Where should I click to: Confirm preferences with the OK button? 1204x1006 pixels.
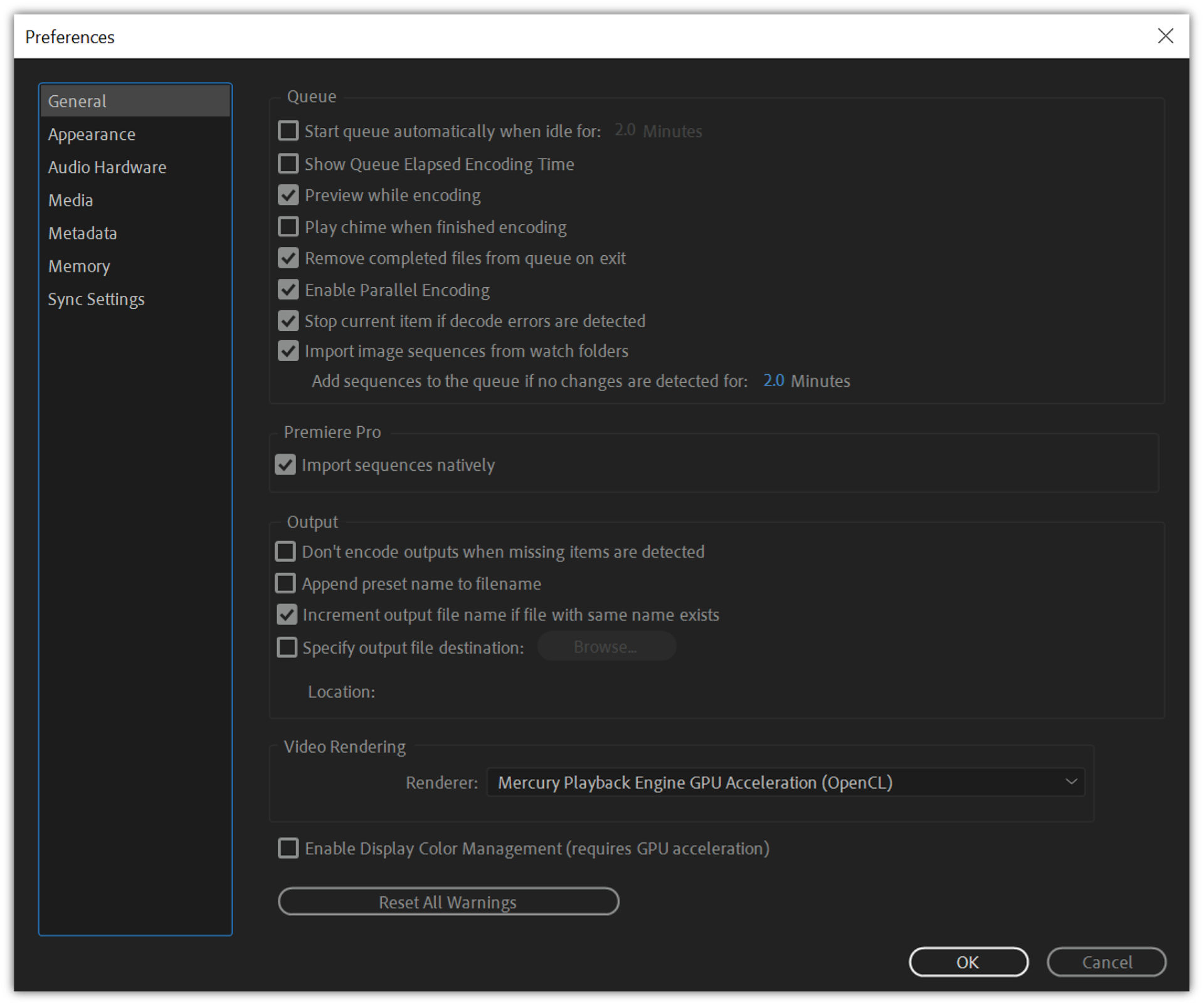pyautogui.click(x=967, y=961)
